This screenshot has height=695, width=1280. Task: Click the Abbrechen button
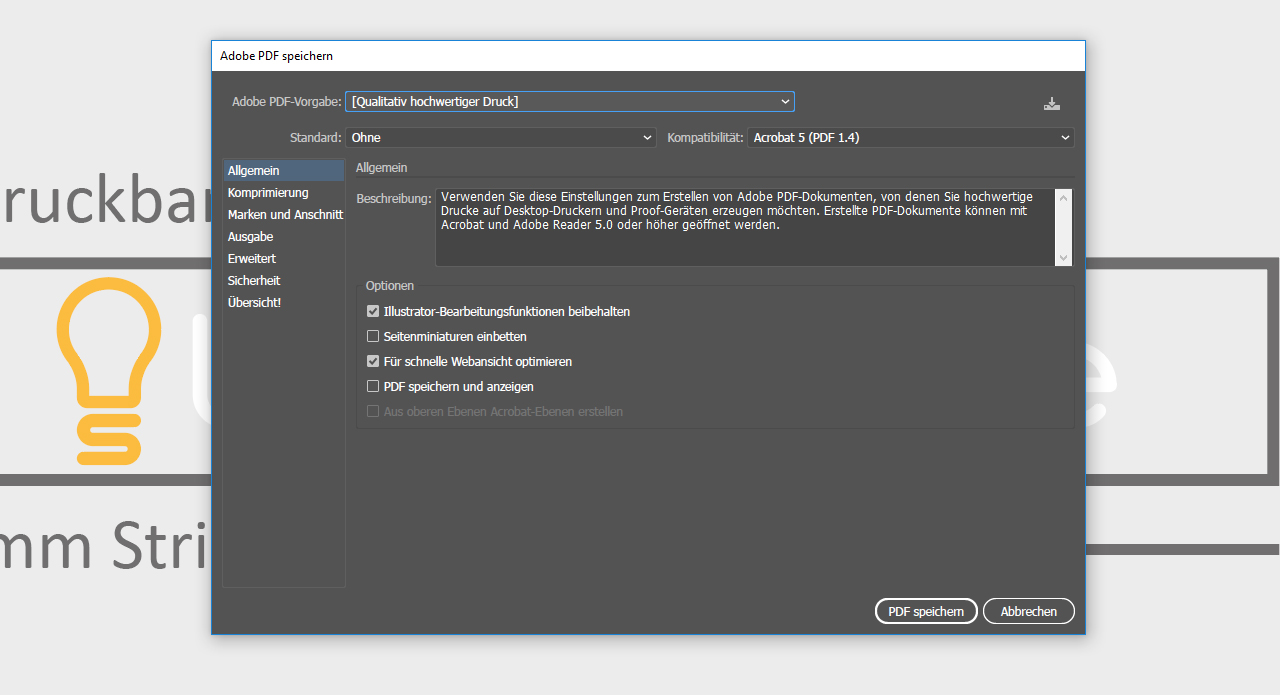(x=1028, y=611)
